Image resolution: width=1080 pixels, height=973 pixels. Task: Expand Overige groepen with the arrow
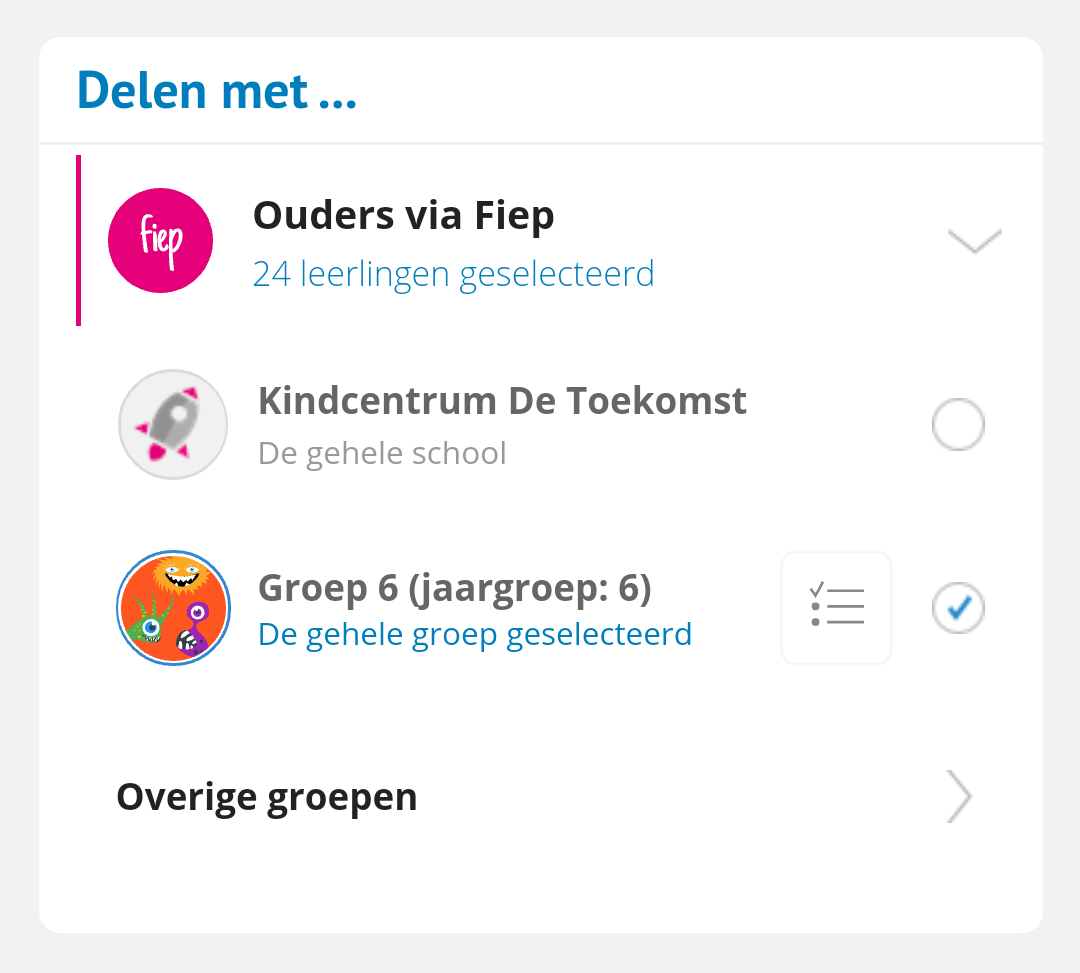tap(959, 796)
